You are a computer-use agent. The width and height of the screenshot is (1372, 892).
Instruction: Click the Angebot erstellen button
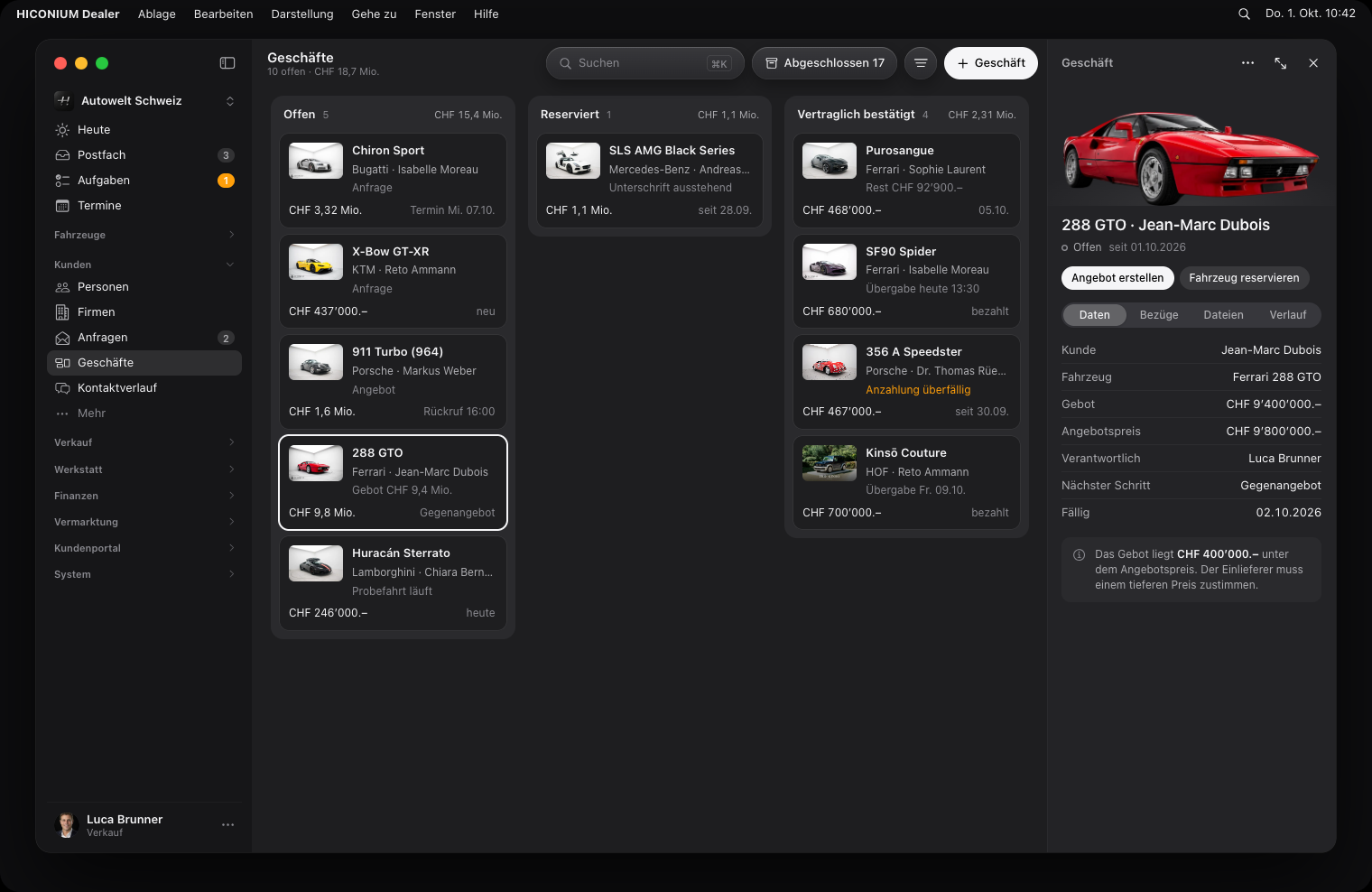1117,278
